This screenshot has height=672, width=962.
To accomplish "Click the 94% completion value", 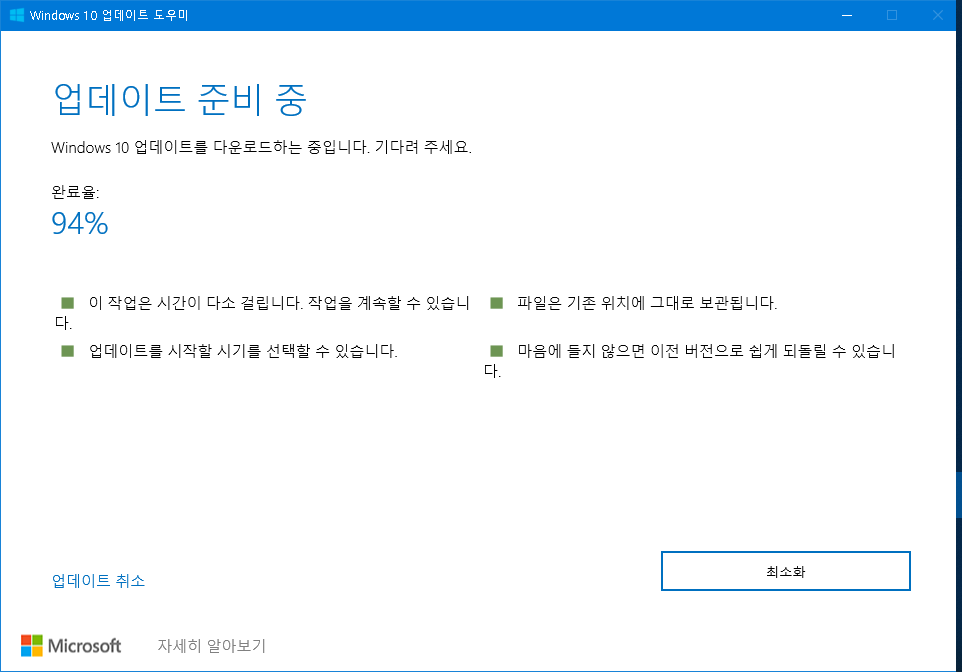I will click(x=80, y=223).
